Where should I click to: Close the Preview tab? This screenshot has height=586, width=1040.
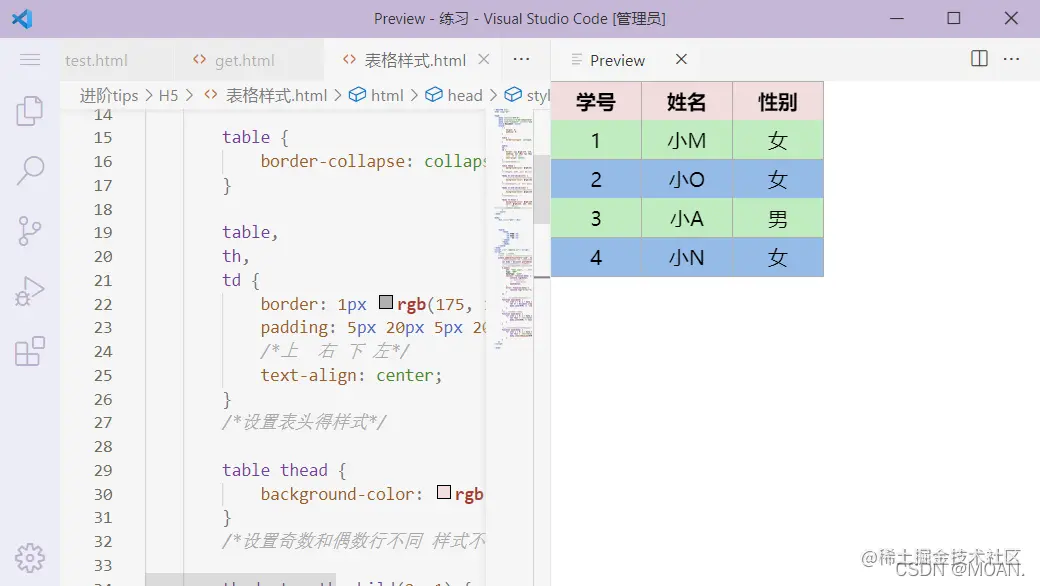[681, 59]
